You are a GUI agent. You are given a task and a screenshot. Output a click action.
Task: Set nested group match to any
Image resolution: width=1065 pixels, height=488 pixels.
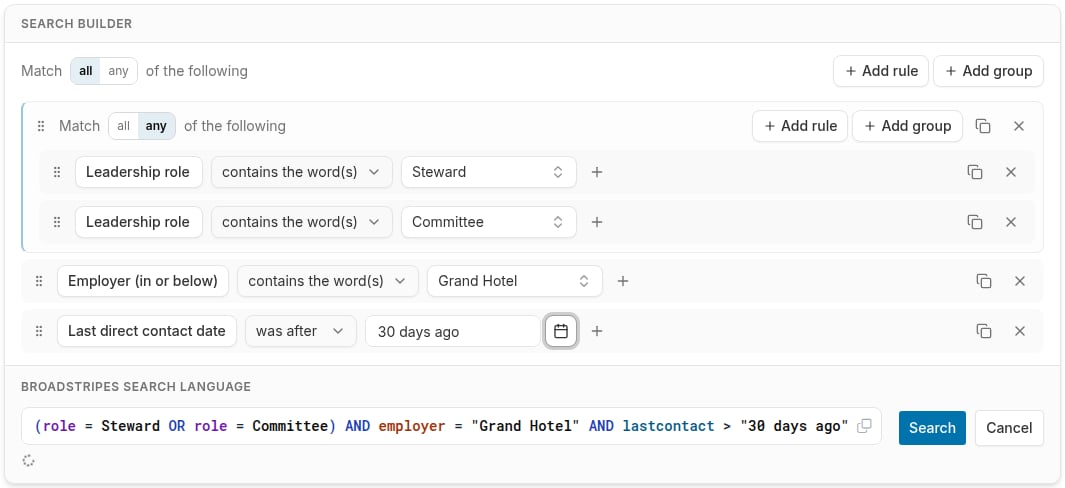click(156, 126)
